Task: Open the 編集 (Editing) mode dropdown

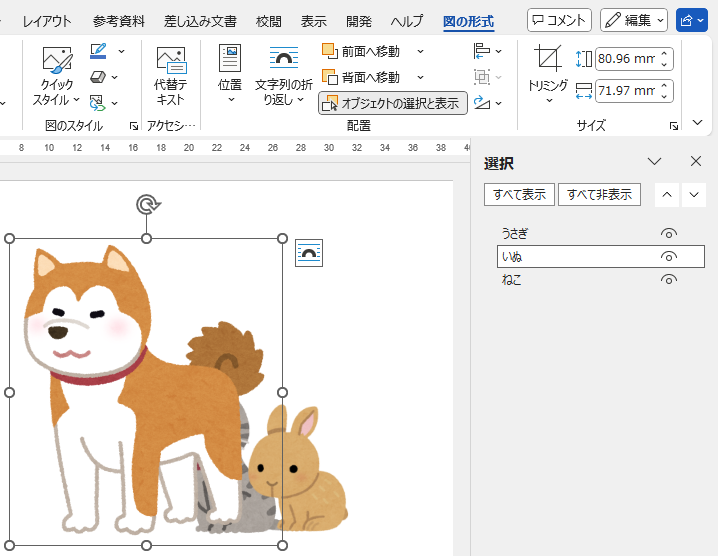Action: tap(634, 20)
